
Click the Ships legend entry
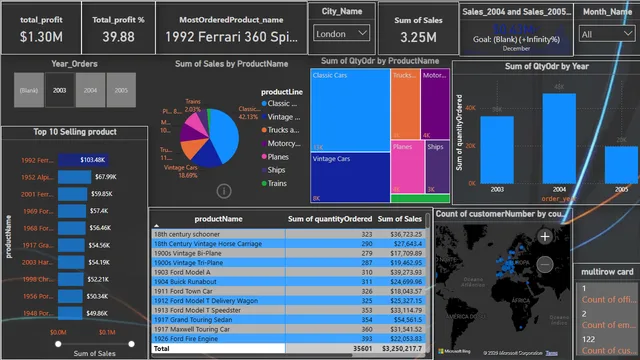click(x=273, y=170)
